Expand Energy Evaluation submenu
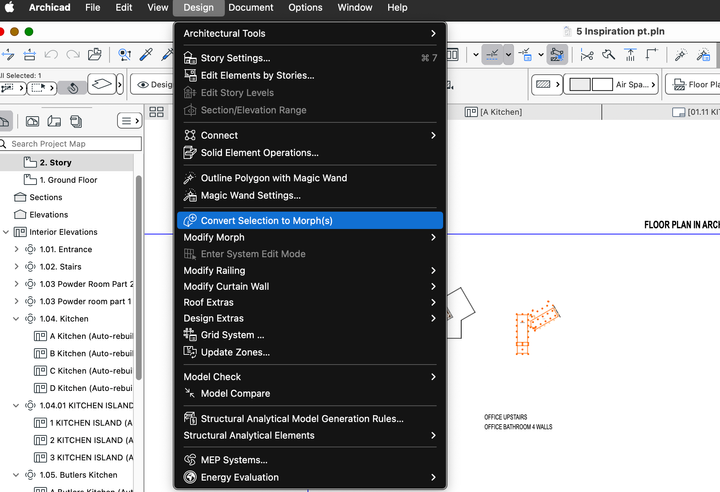The width and height of the screenshot is (720, 492). pos(310,477)
